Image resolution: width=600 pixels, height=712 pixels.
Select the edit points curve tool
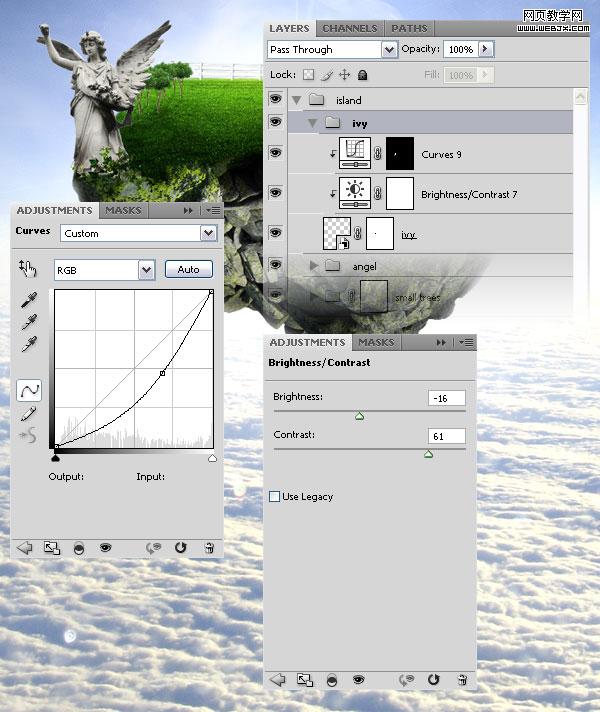[x=29, y=391]
